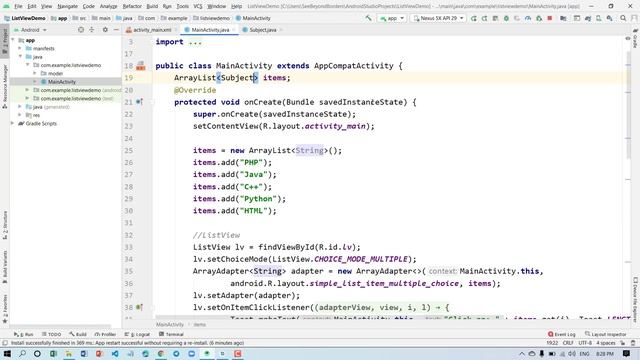Open Search Everywhere magnifier in toolbar
This screenshot has width=640, height=360.
click(623, 18)
